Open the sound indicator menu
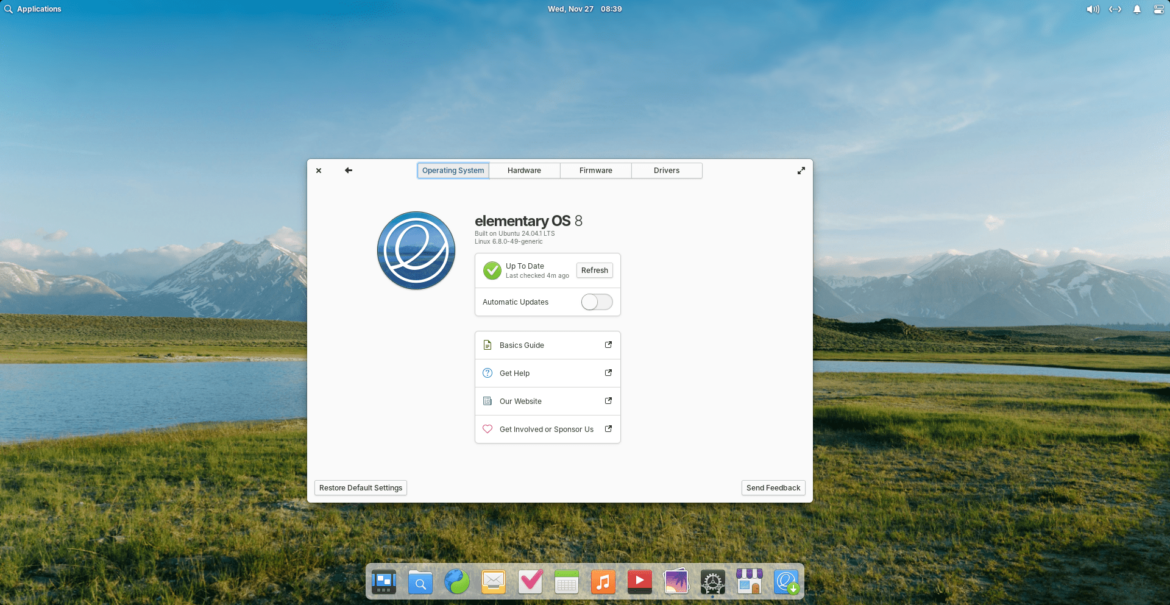The height and width of the screenshot is (605, 1170). click(1092, 8)
